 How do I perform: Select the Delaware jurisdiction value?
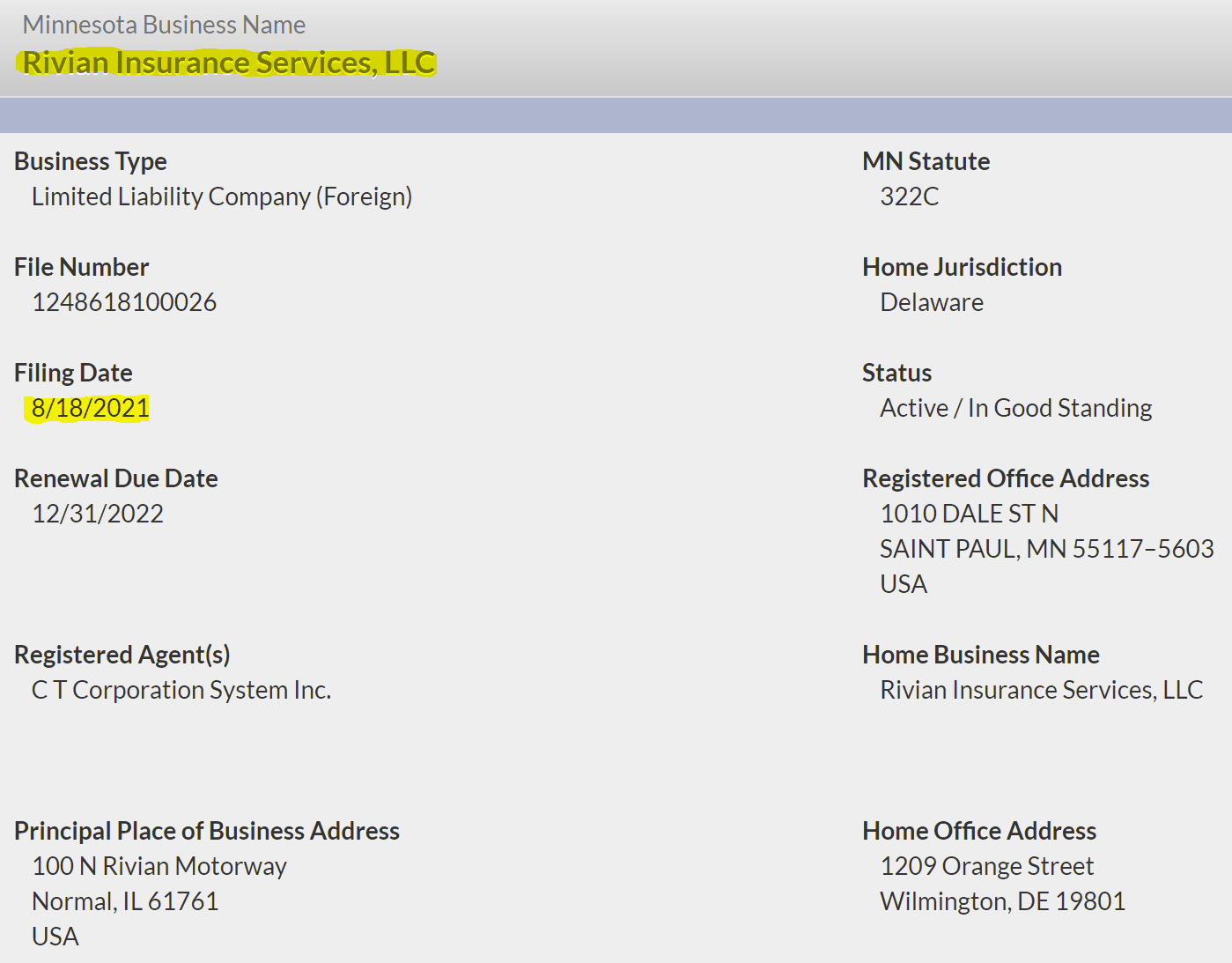coord(932,302)
